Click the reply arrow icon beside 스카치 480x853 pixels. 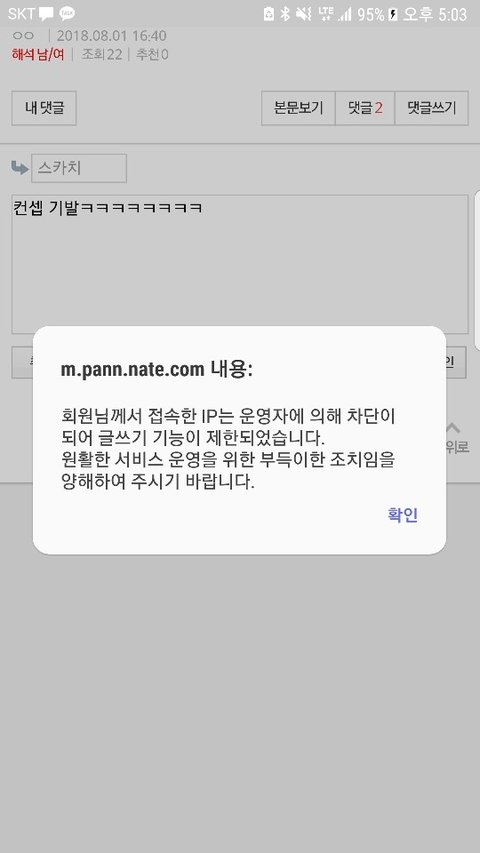(20, 168)
